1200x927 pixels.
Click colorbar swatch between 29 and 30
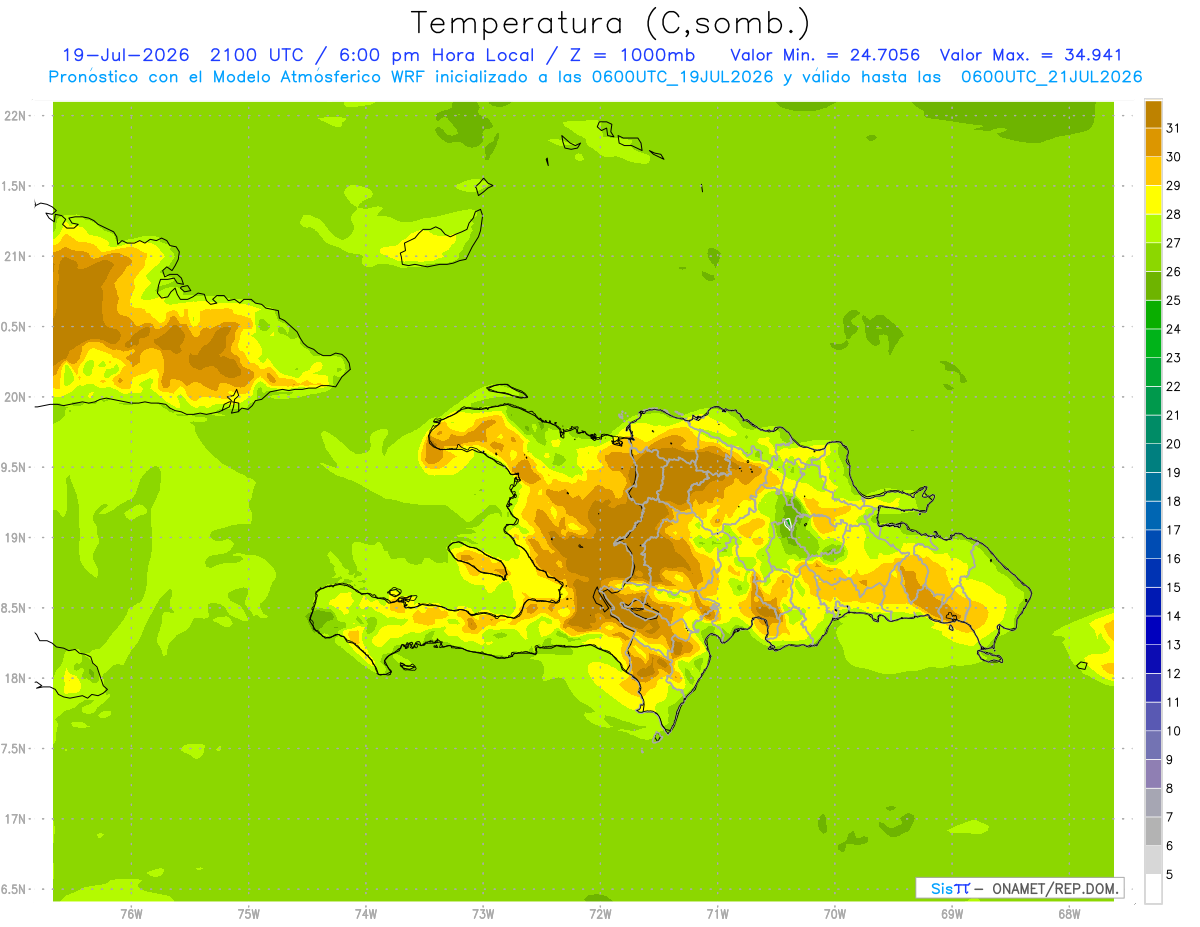[x=1153, y=171]
